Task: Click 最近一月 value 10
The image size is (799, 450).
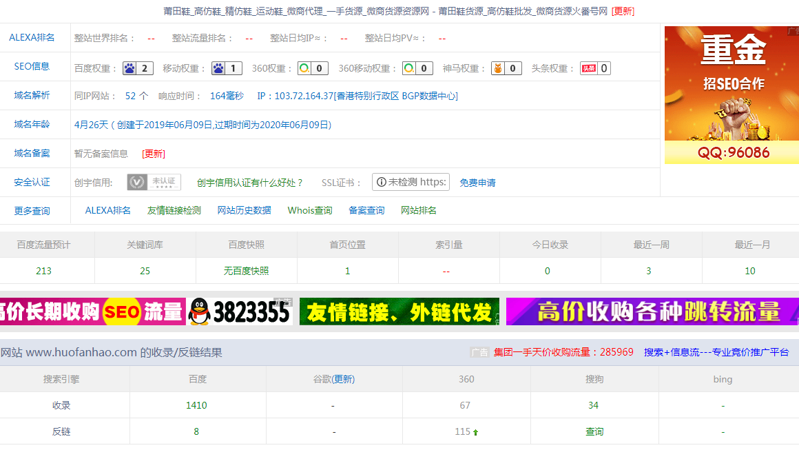Action: 750,271
